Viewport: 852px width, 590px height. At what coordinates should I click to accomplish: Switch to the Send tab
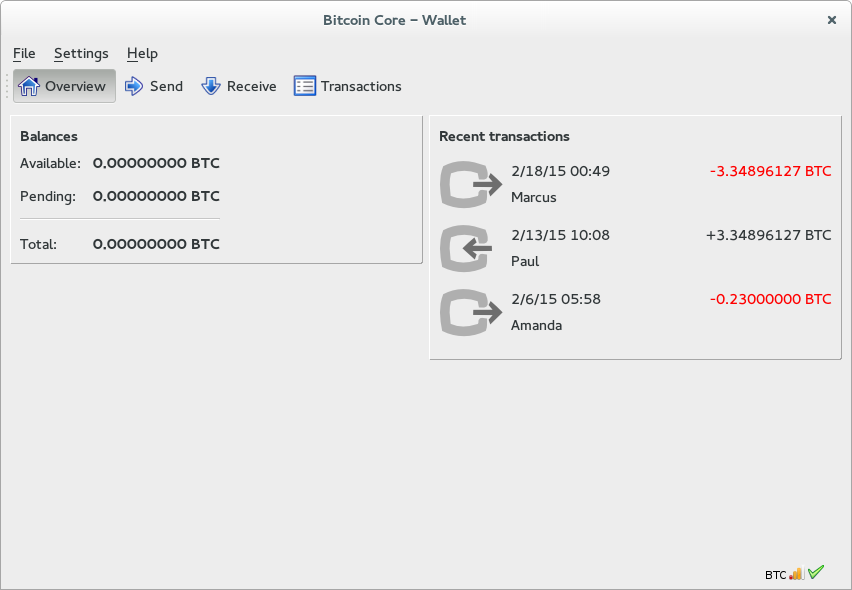click(153, 85)
